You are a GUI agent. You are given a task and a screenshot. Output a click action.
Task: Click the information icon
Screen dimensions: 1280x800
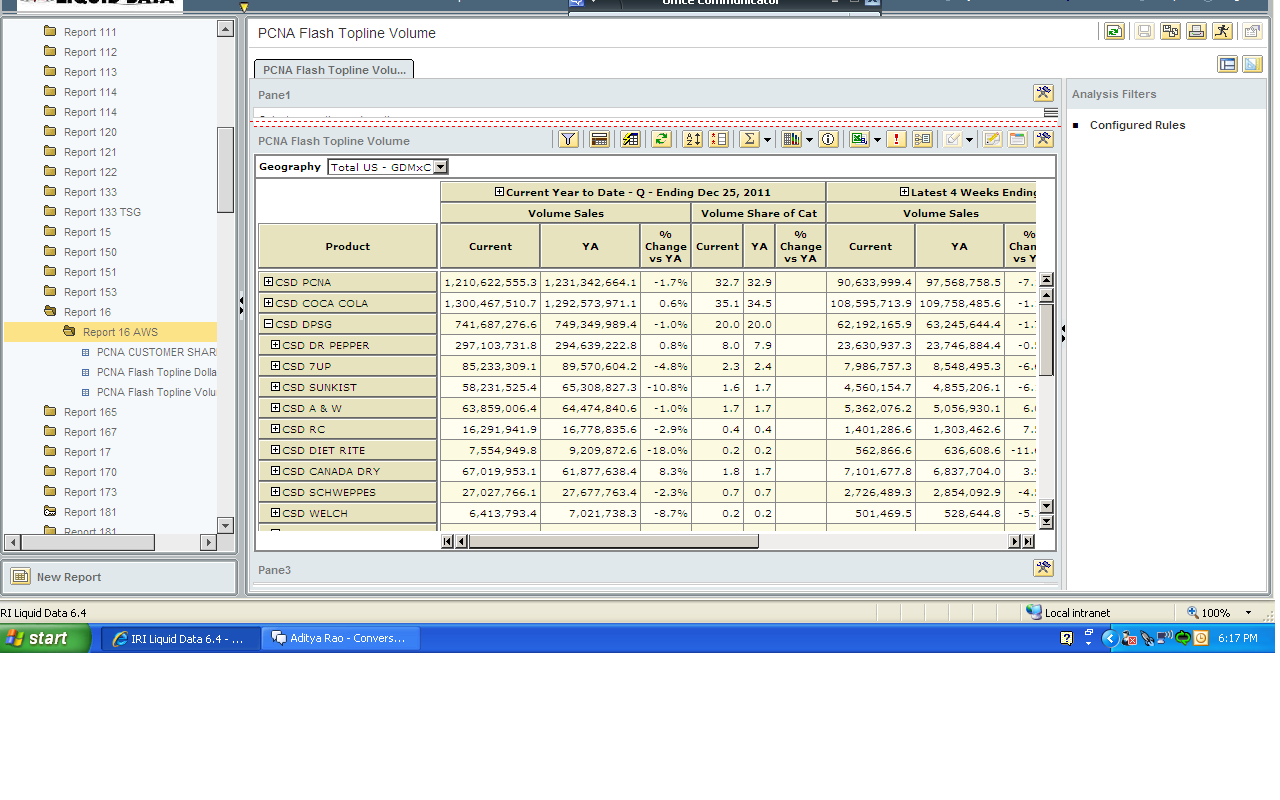tap(828, 139)
